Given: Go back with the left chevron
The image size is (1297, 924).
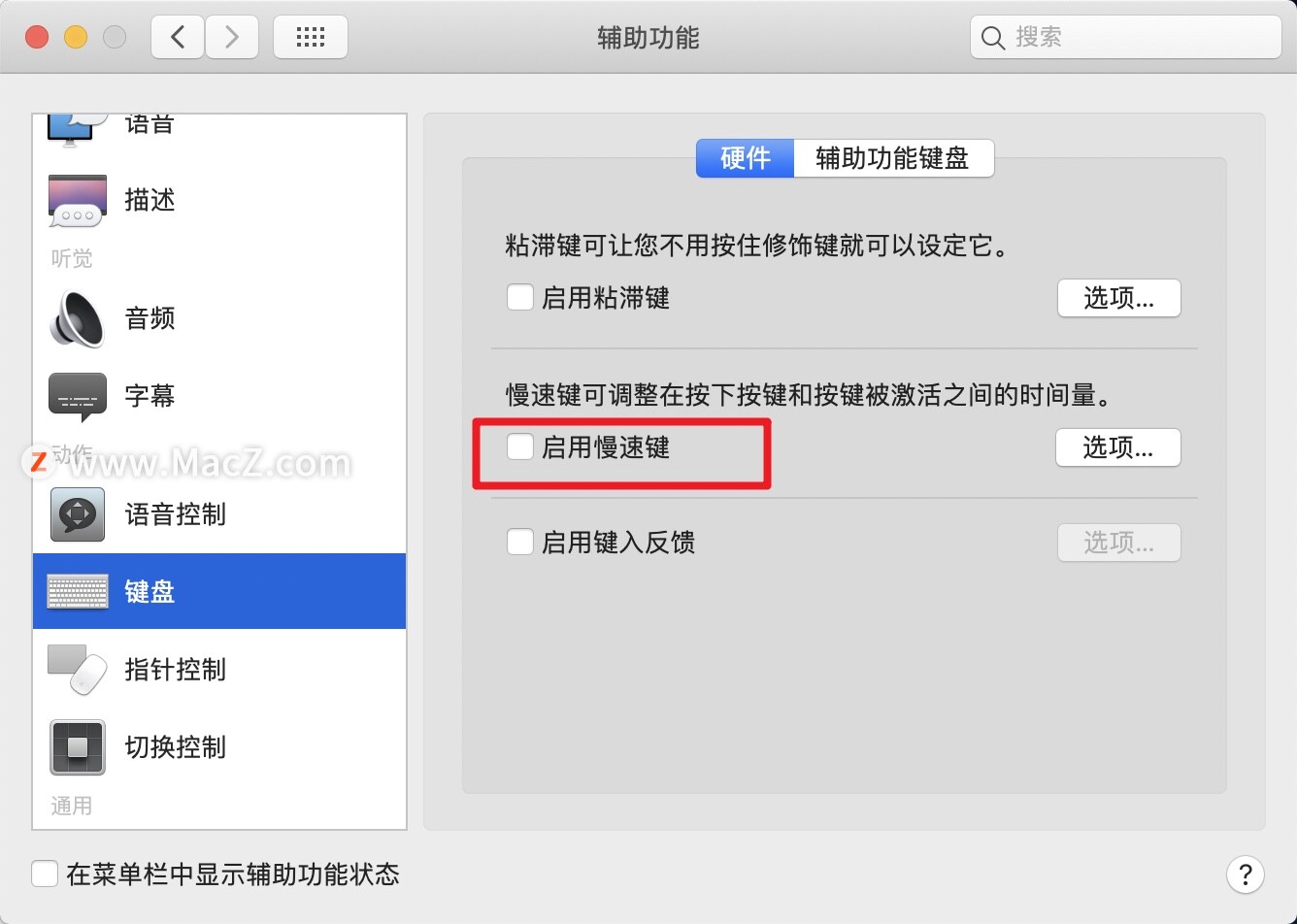Looking at the screenshot, I should (178, 37).
